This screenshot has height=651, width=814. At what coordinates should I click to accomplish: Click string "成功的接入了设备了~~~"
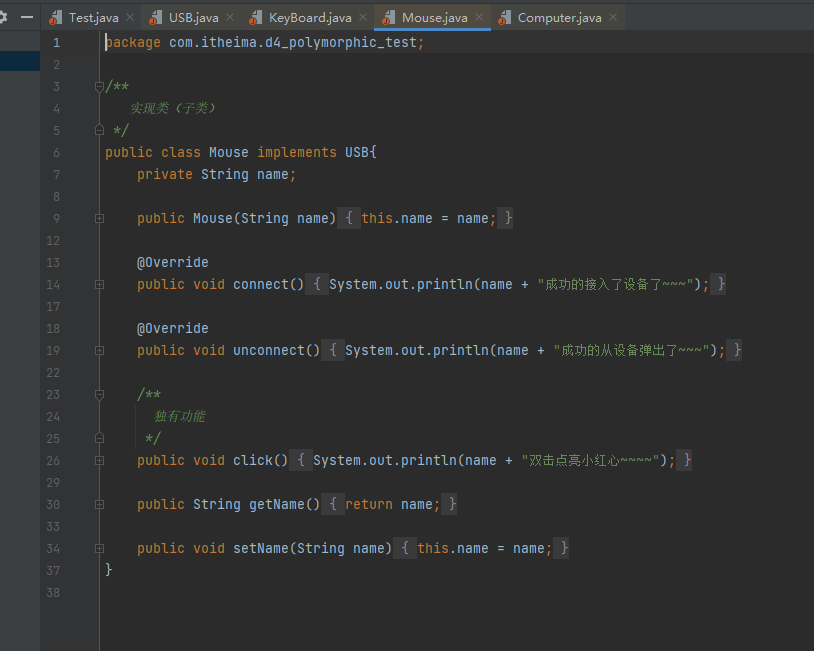615,284
